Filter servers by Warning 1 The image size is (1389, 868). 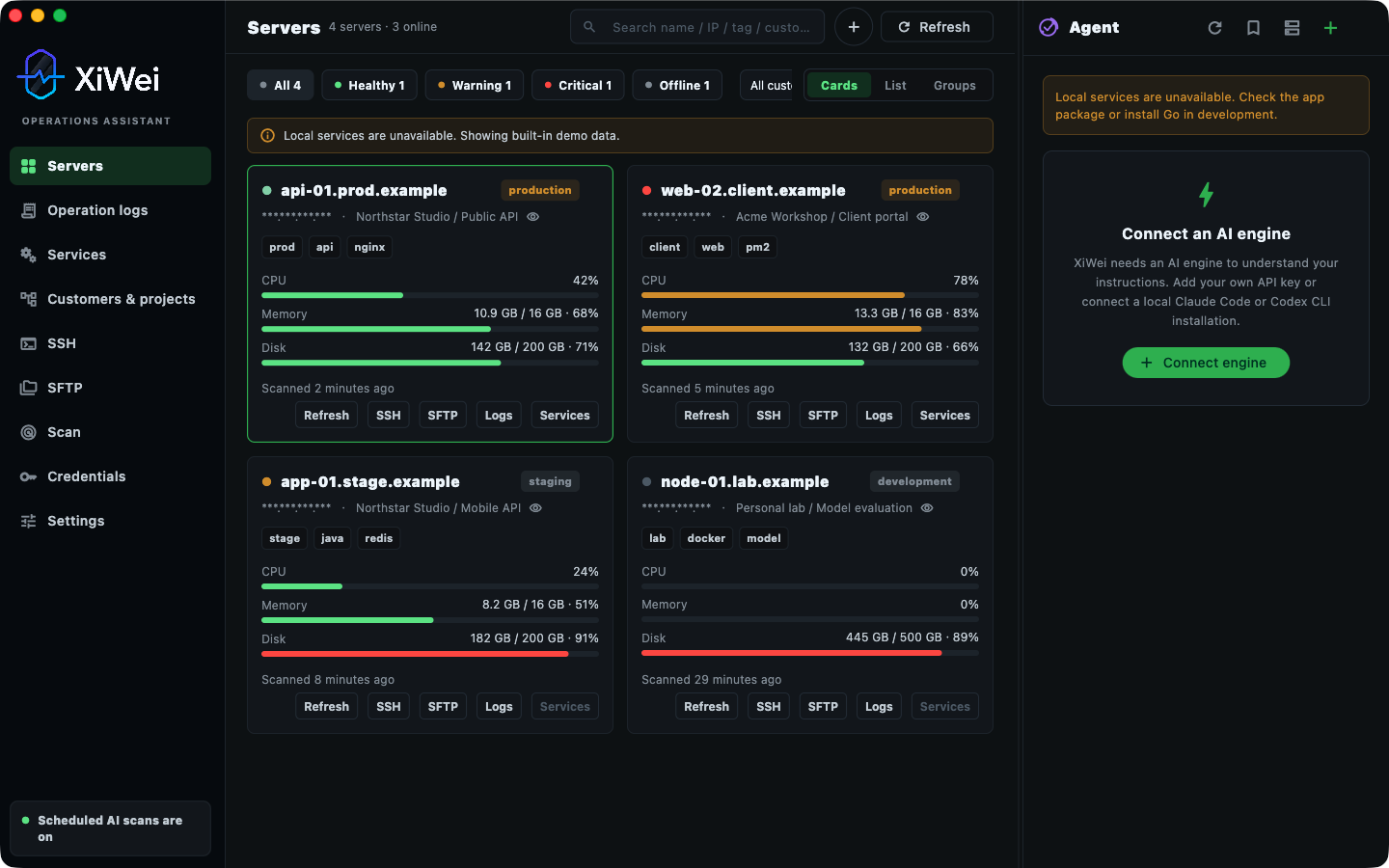click(x=475, y=85)
